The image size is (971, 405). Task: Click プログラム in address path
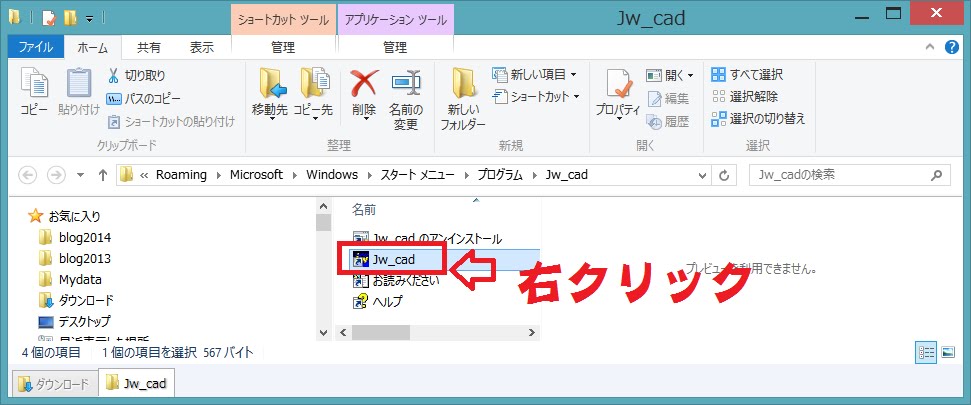(x=500, y=175)
